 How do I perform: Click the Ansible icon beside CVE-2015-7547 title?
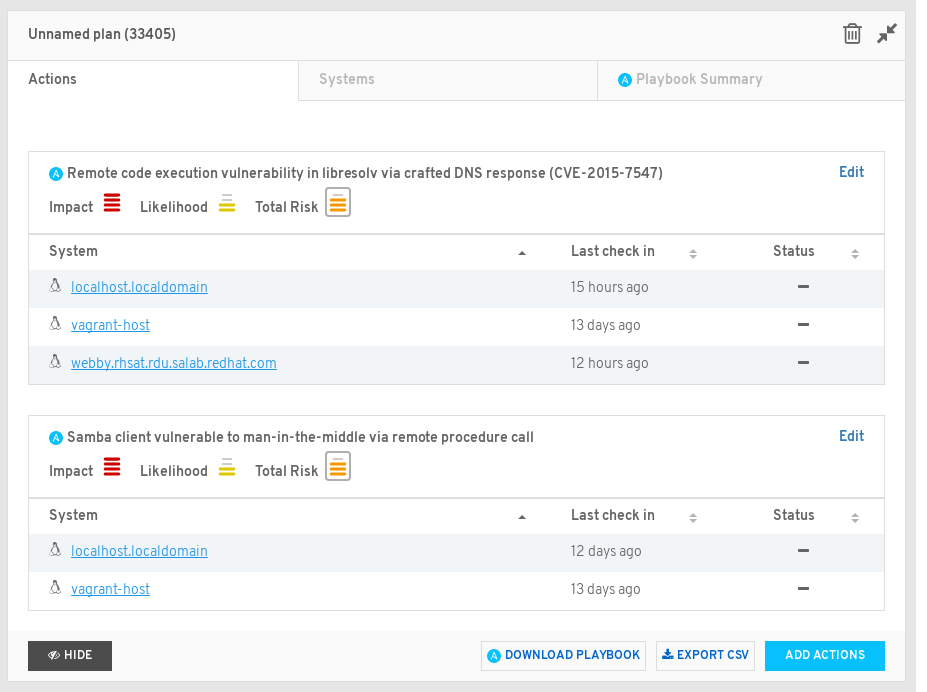[56, 172]
